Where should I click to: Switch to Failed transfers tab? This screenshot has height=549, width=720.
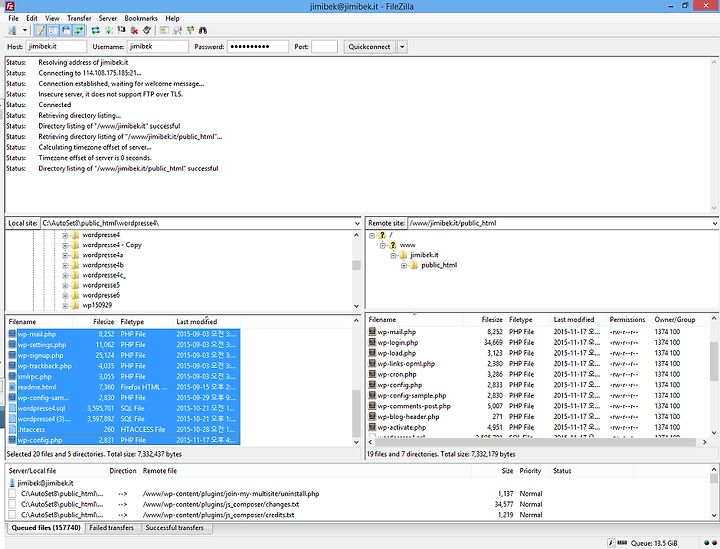pyautogui.click(x=111, y=528)
